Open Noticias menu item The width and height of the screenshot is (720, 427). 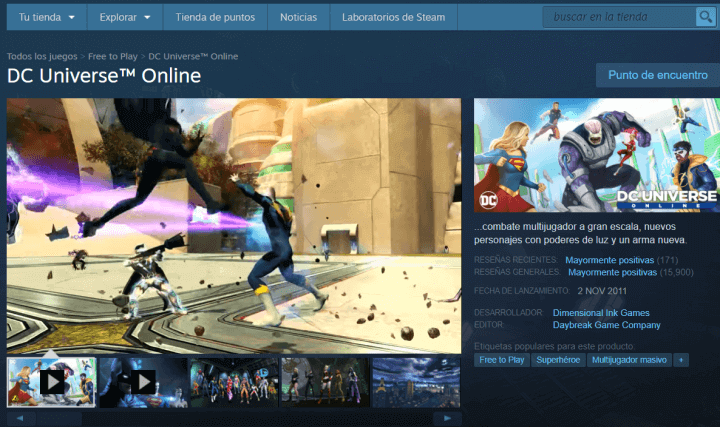pos(298,17)
